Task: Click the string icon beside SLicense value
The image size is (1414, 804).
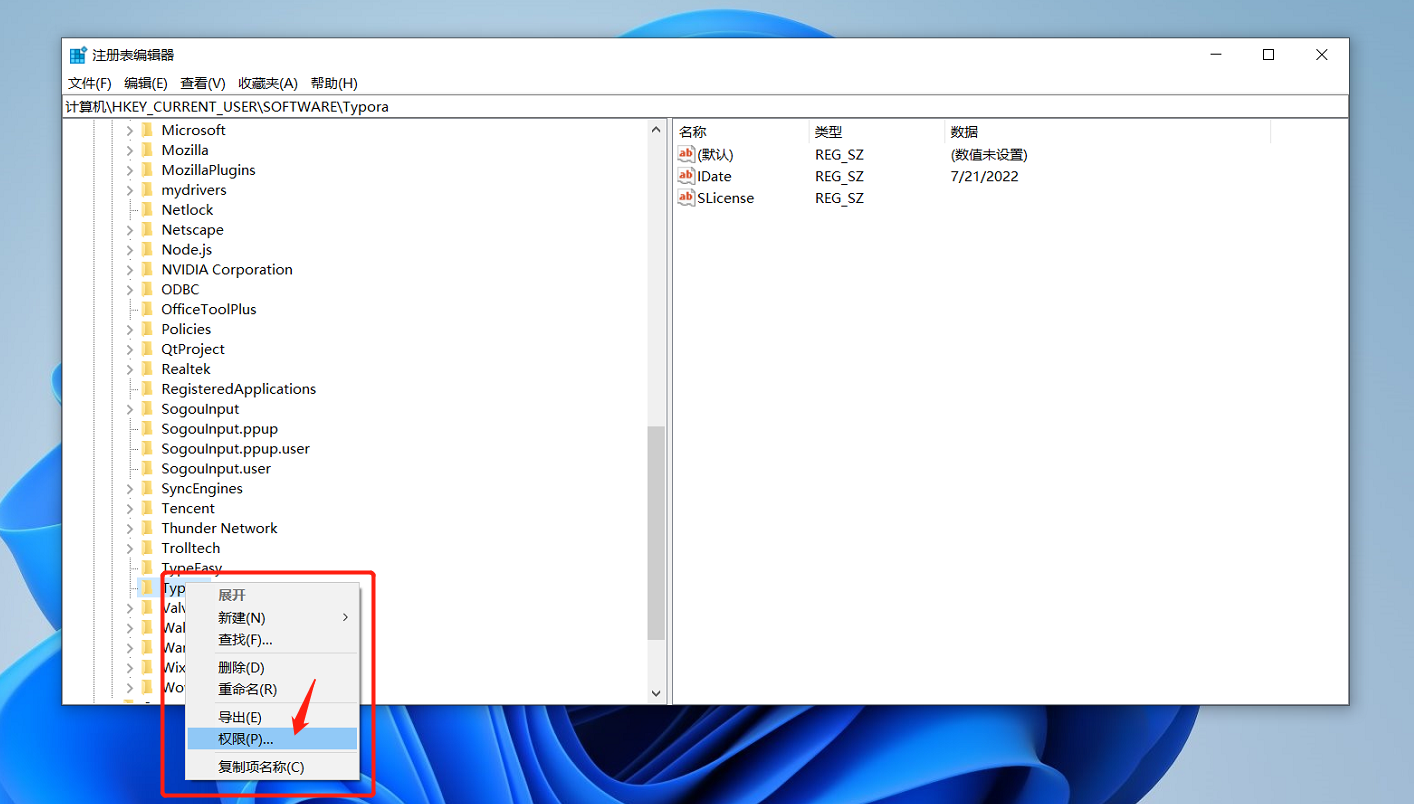Action: (686, 198)
